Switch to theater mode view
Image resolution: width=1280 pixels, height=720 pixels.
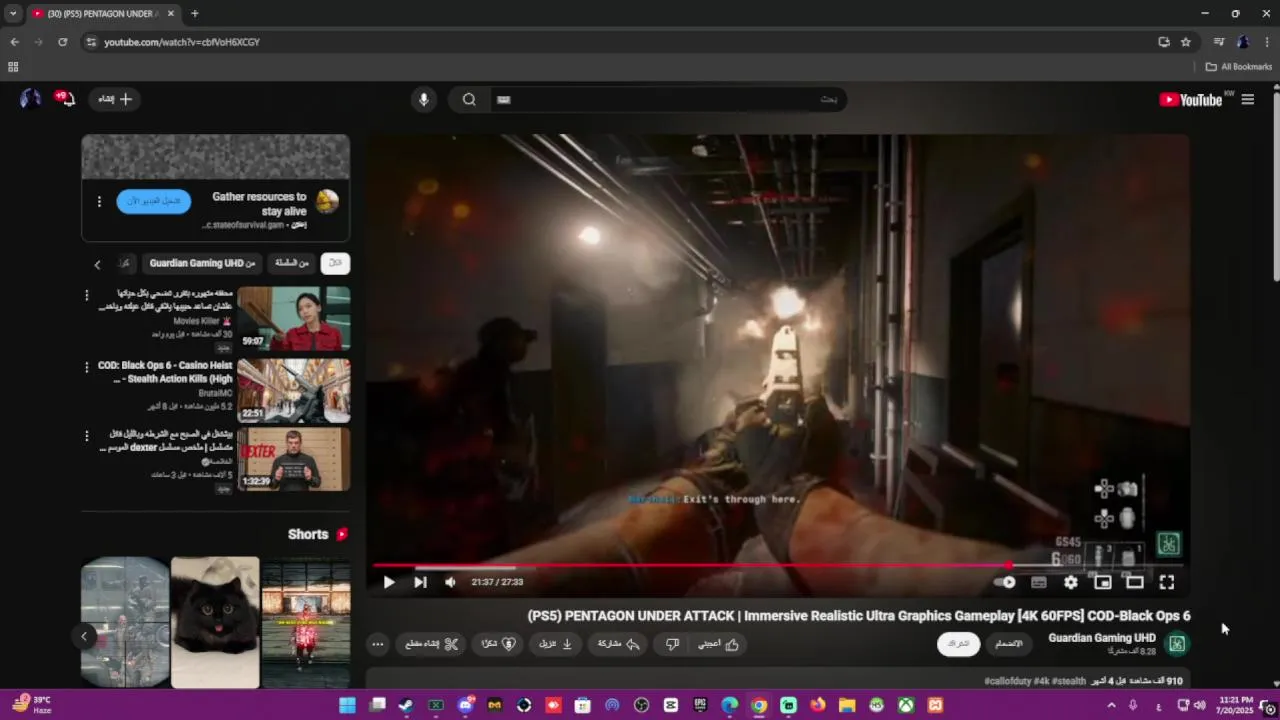pos(1135,582)
